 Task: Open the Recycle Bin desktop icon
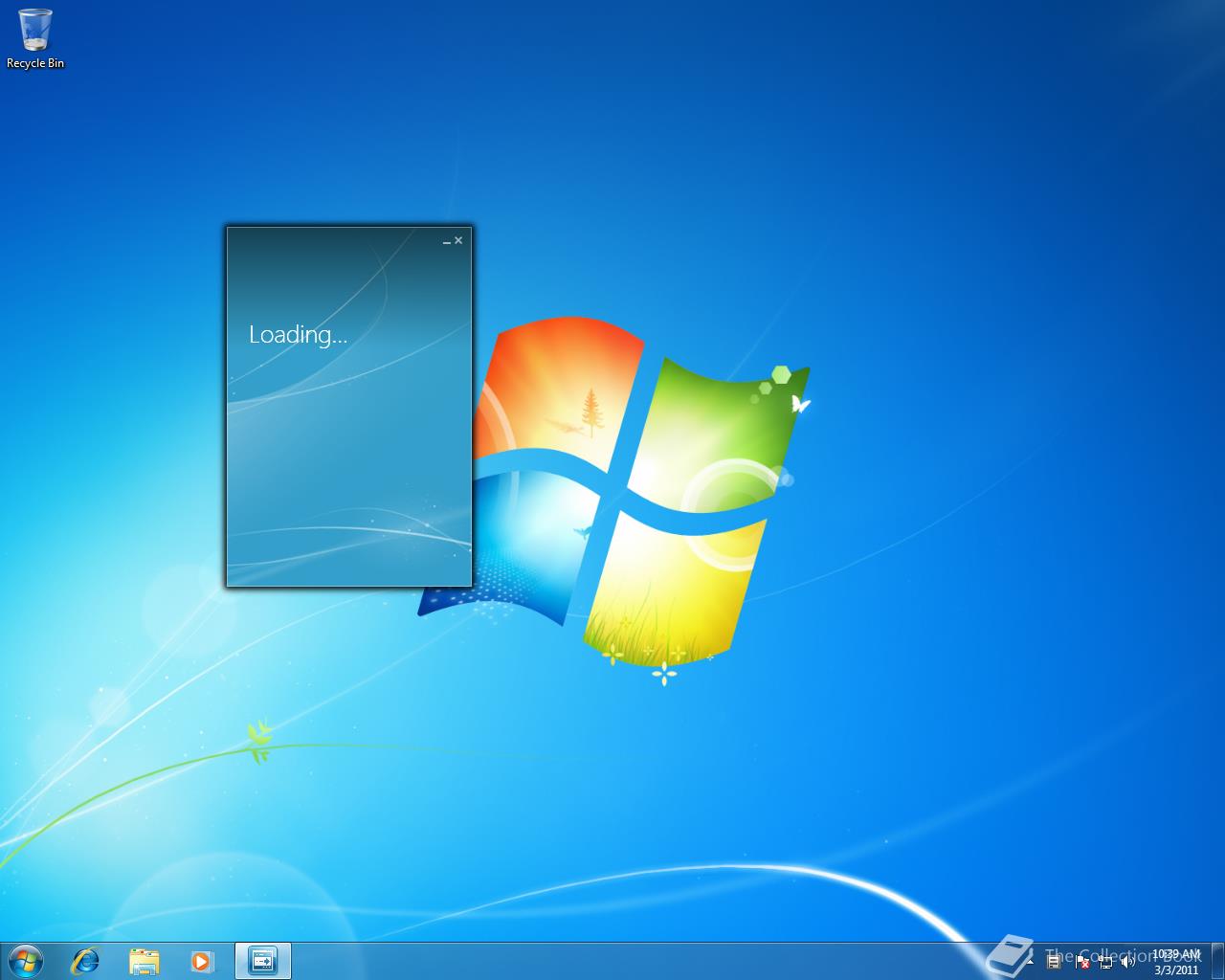click(35, 38)
